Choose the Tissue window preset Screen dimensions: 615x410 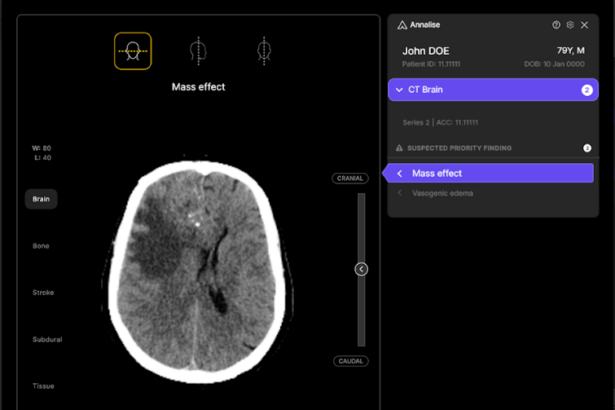(43, 386)
